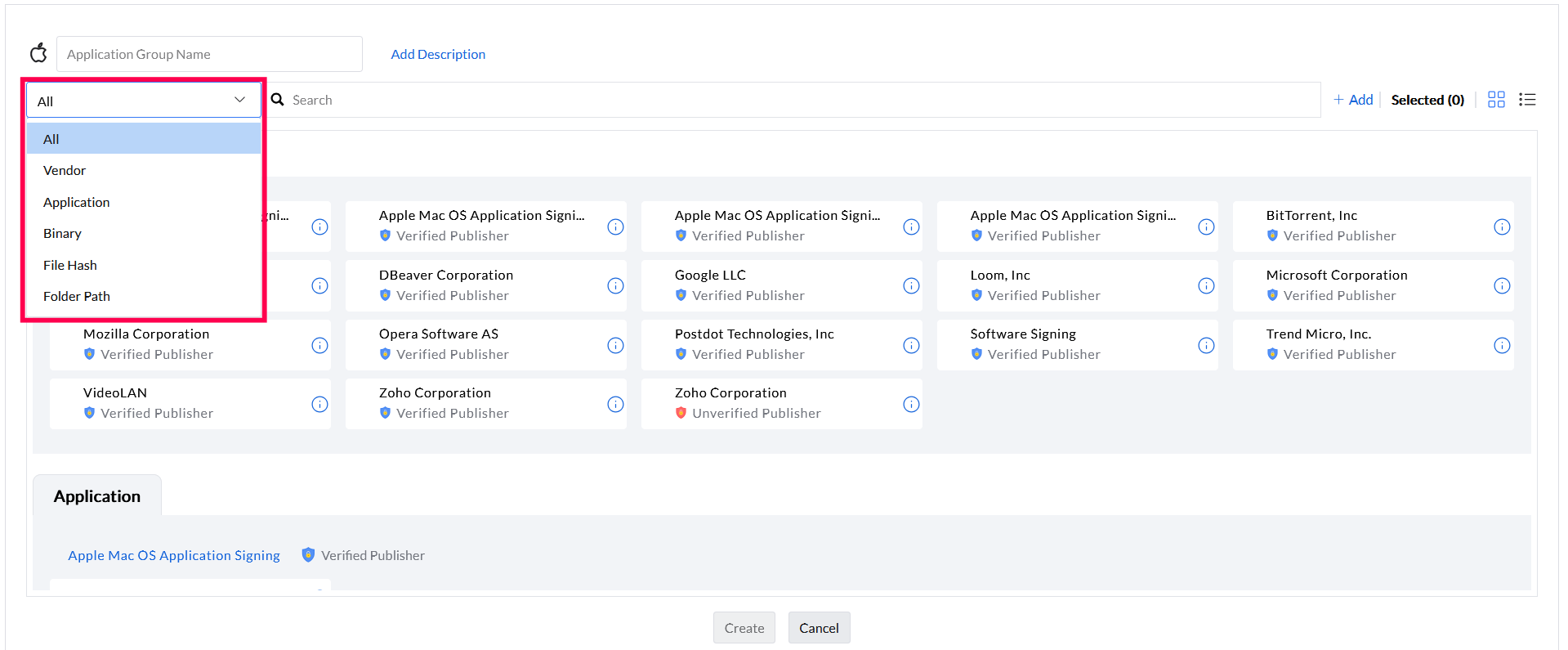This screenshot has width=1568, height=650.
Task: Show info for Opera Software AS
Action: point(615,345)
